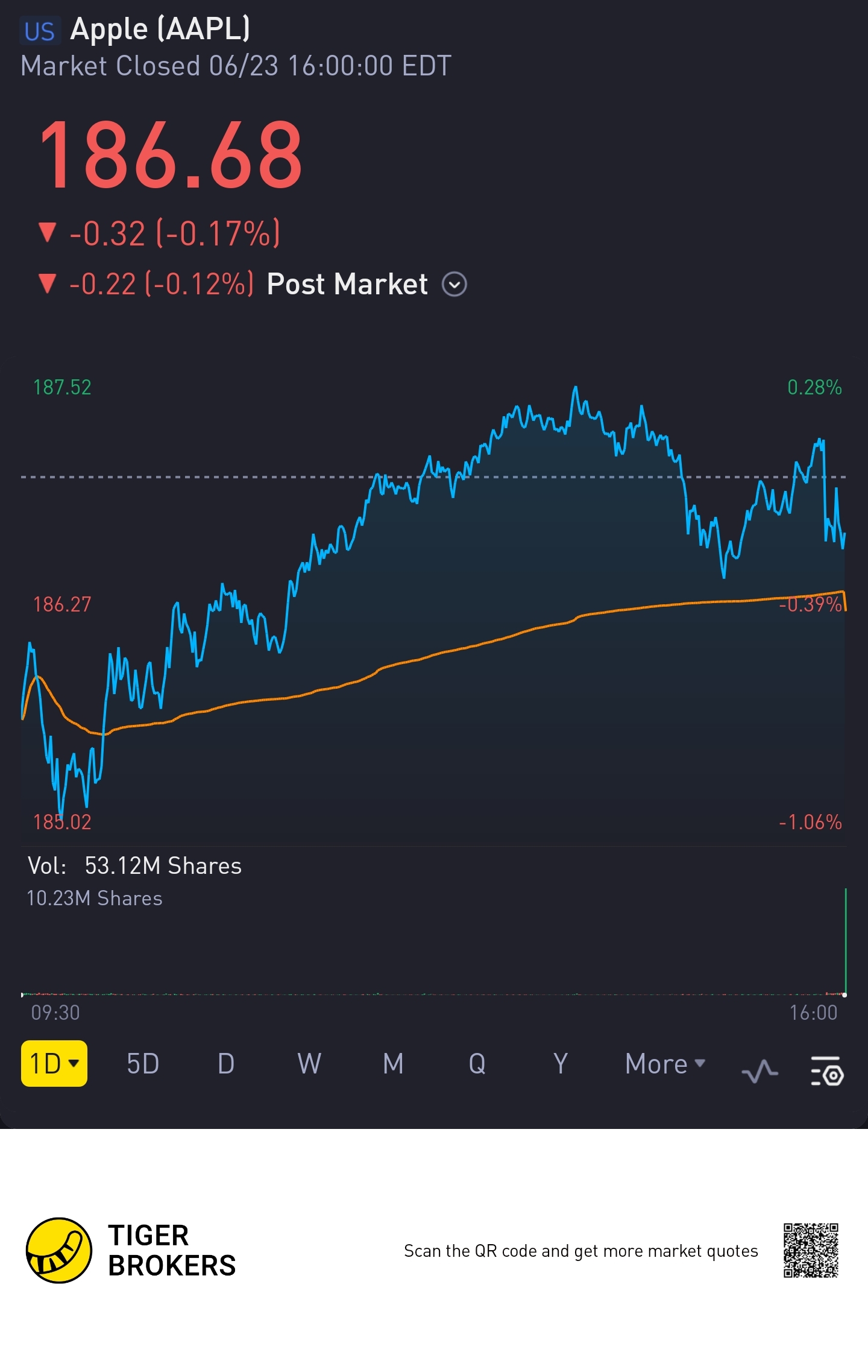The height and width of the screenshot is (1372, 868).
Task: Tap the US market badge
Action: click(40, 31)
